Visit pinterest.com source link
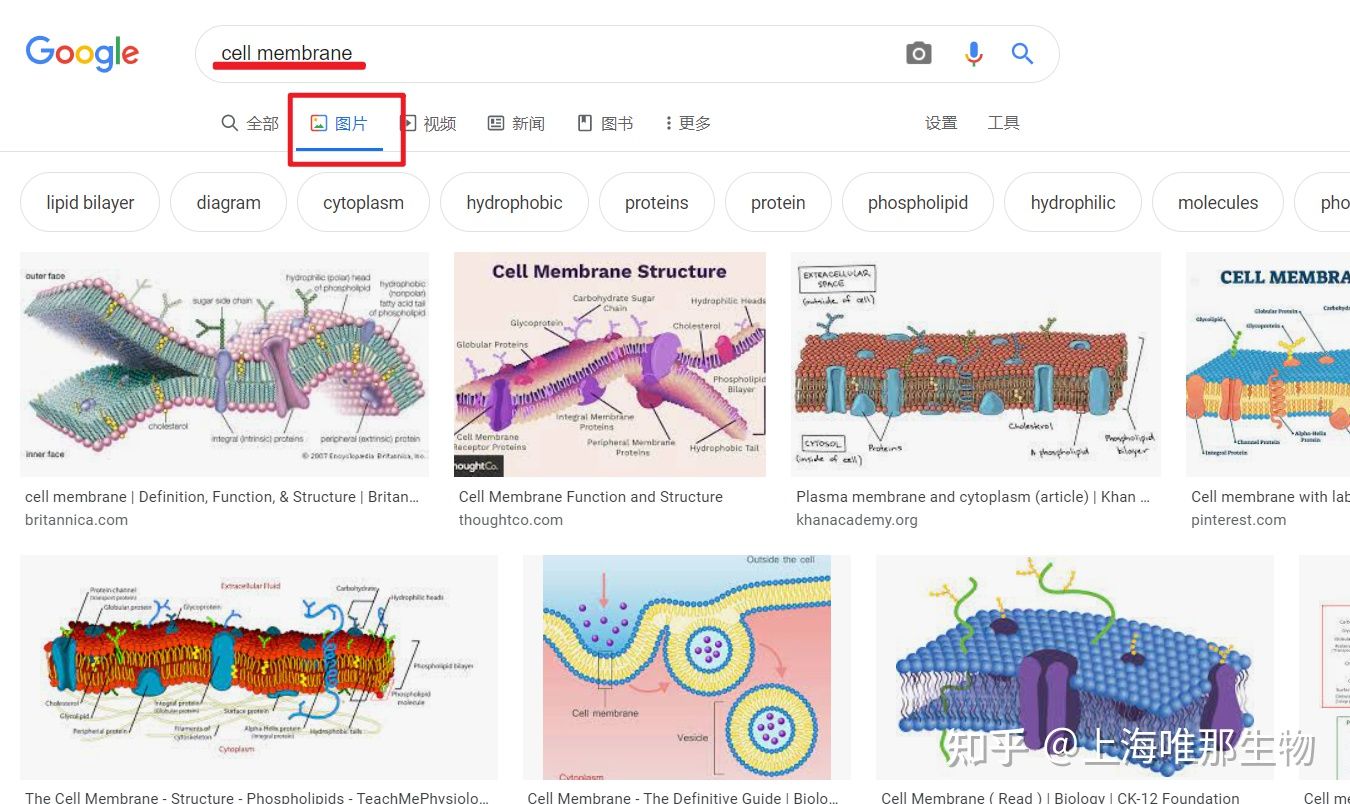Screen dimensions: 1350x804 [1239, 520]
